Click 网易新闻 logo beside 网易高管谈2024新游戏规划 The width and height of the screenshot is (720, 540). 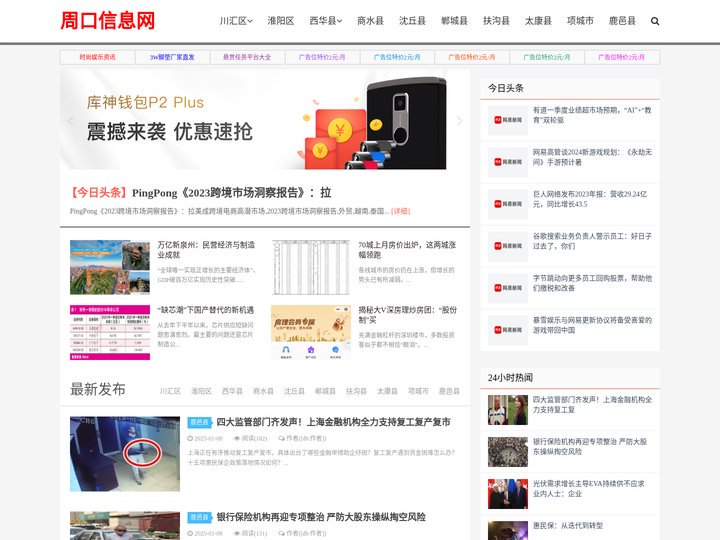coord(508,162)
